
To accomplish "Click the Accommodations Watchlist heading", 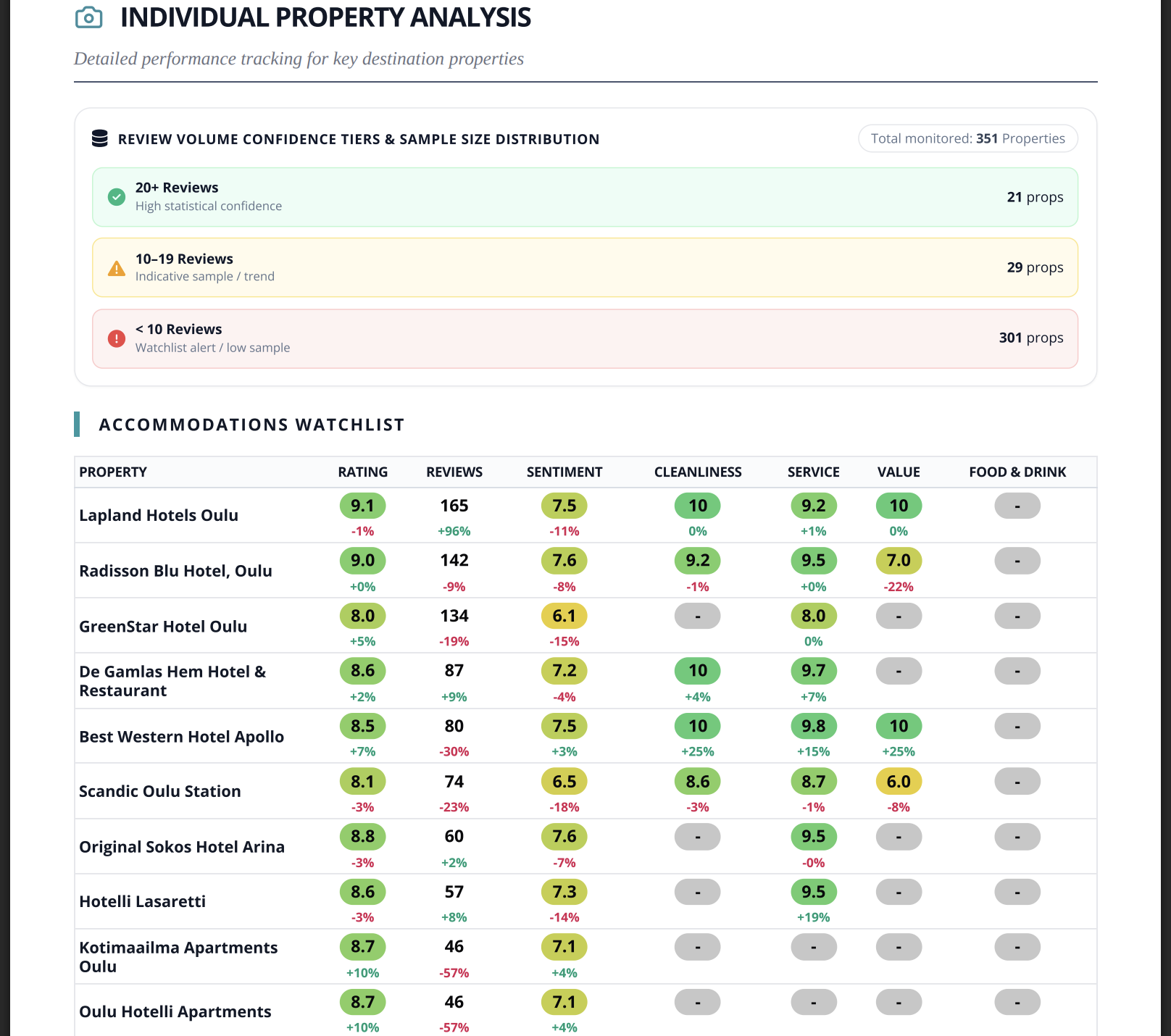I will click(x=251, y=425).
